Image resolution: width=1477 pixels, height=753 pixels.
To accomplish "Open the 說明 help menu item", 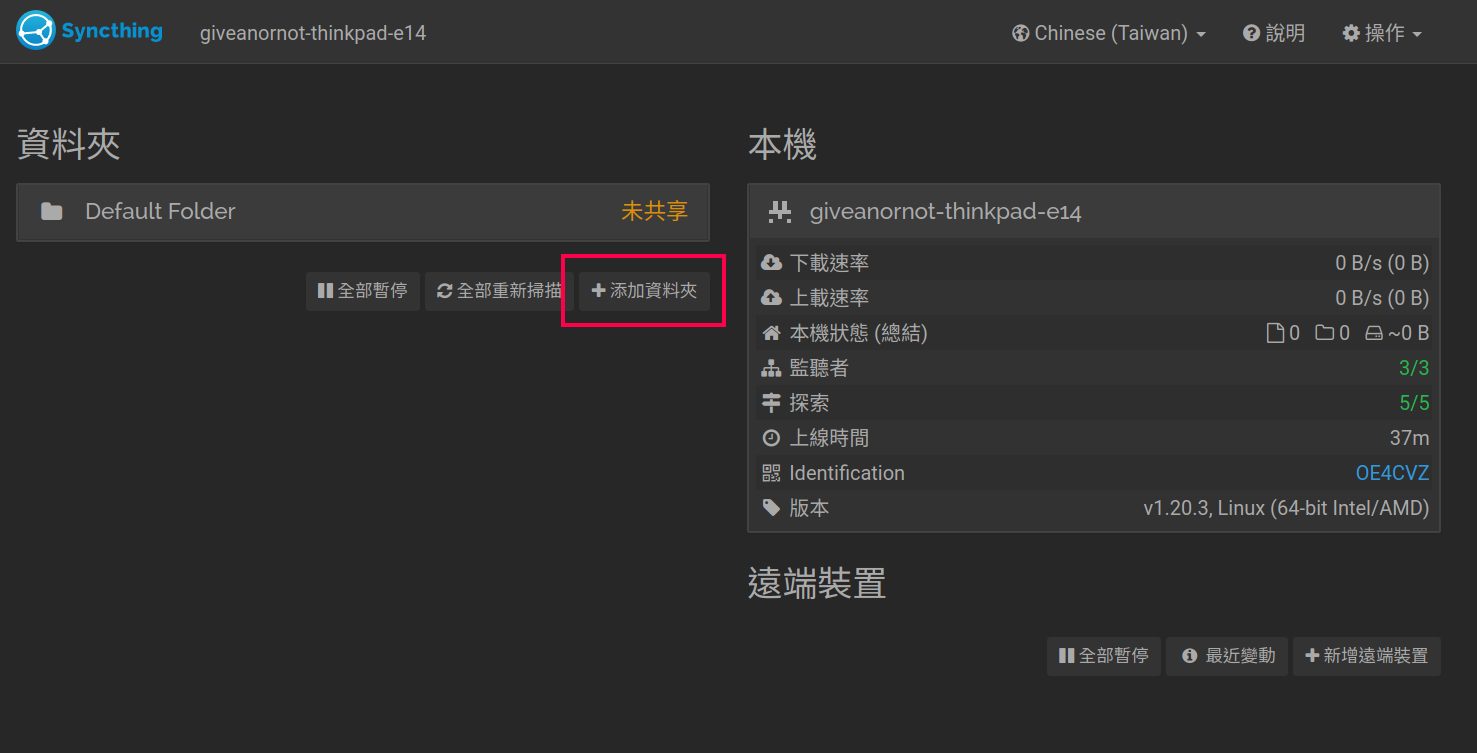I will point(1274,33).
